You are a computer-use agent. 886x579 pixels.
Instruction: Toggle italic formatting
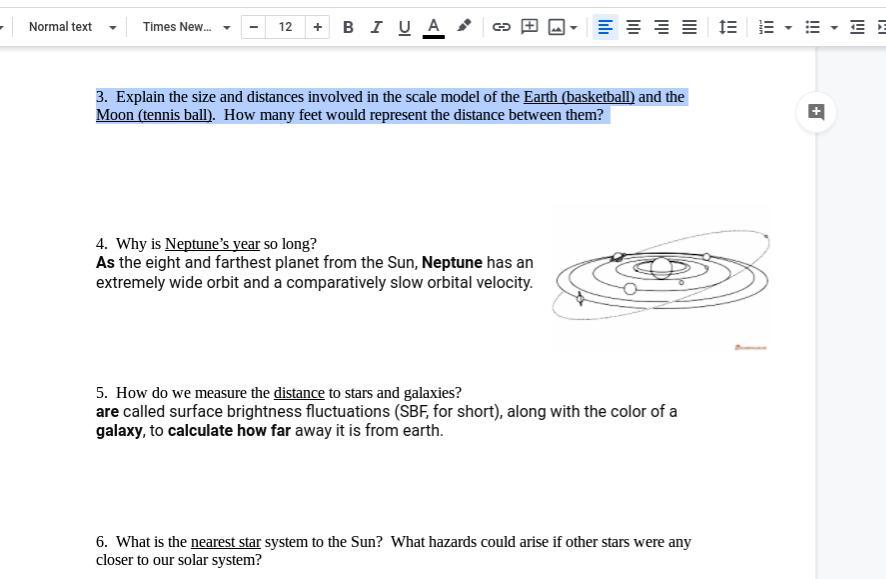point(376,27)
